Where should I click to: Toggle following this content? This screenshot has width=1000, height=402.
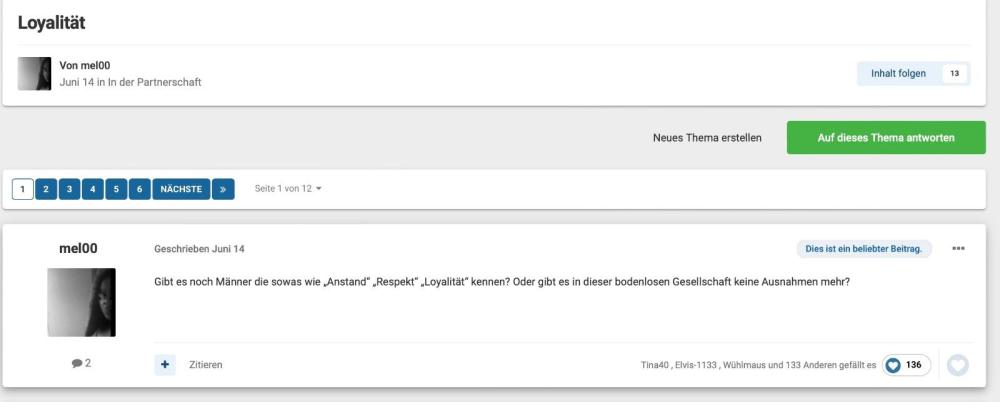[899, 73]
